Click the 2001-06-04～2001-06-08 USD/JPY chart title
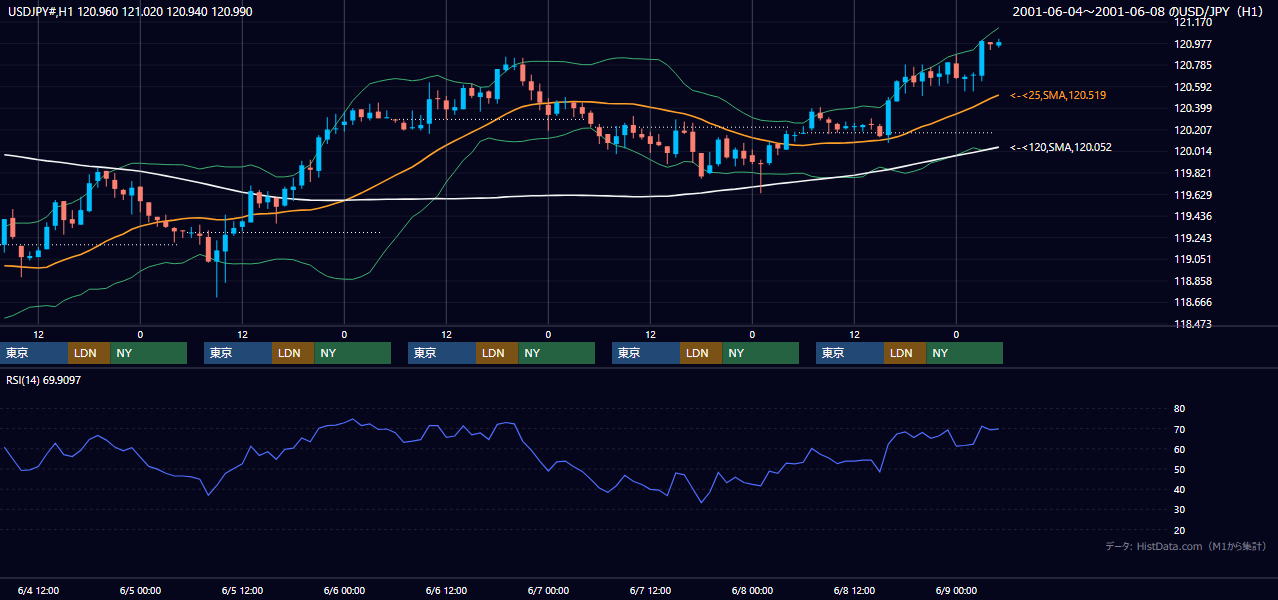The image size is (1278, 600). pyautogui.click(x=1140, y=11)
